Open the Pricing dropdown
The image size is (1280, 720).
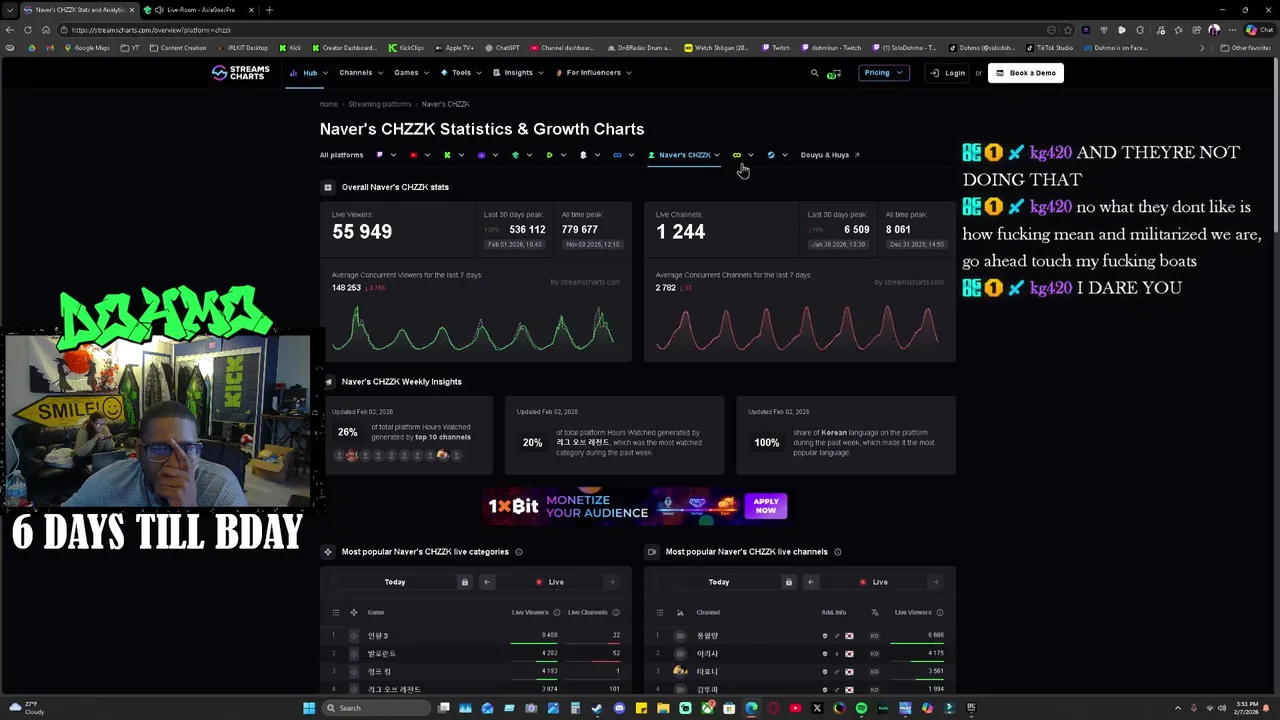(882, 73)
